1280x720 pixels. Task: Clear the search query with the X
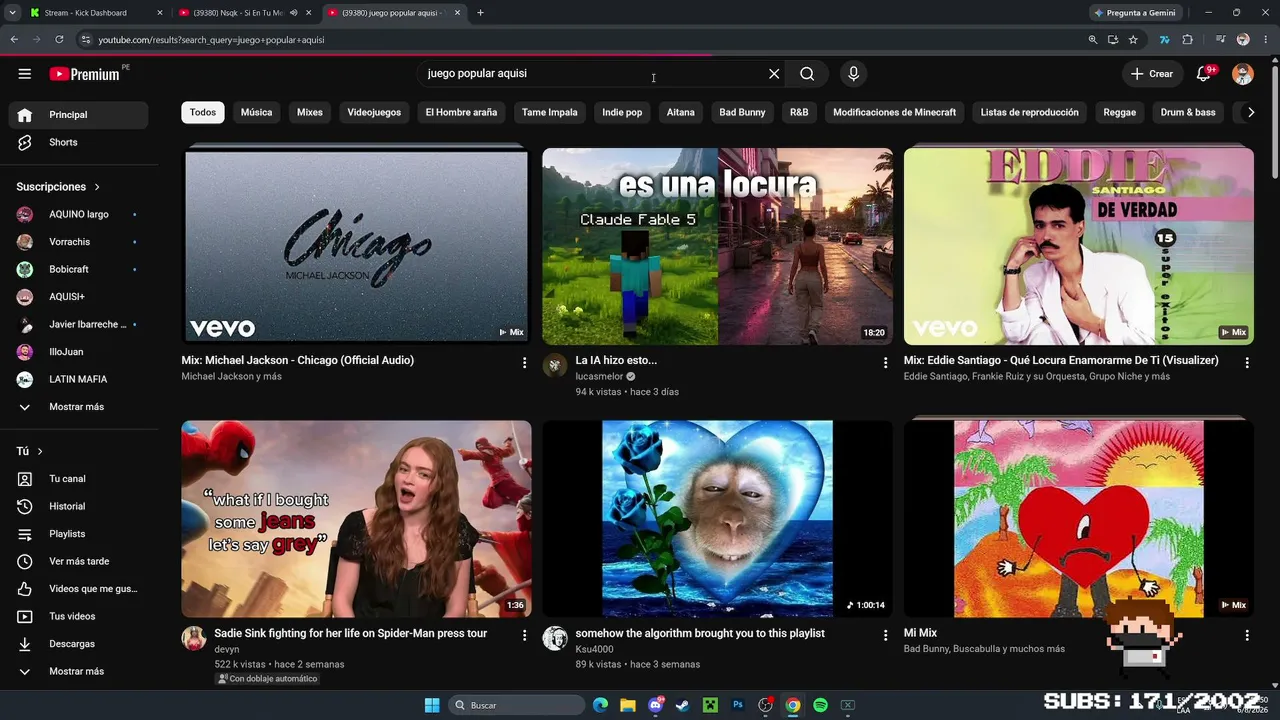[774, 74]
